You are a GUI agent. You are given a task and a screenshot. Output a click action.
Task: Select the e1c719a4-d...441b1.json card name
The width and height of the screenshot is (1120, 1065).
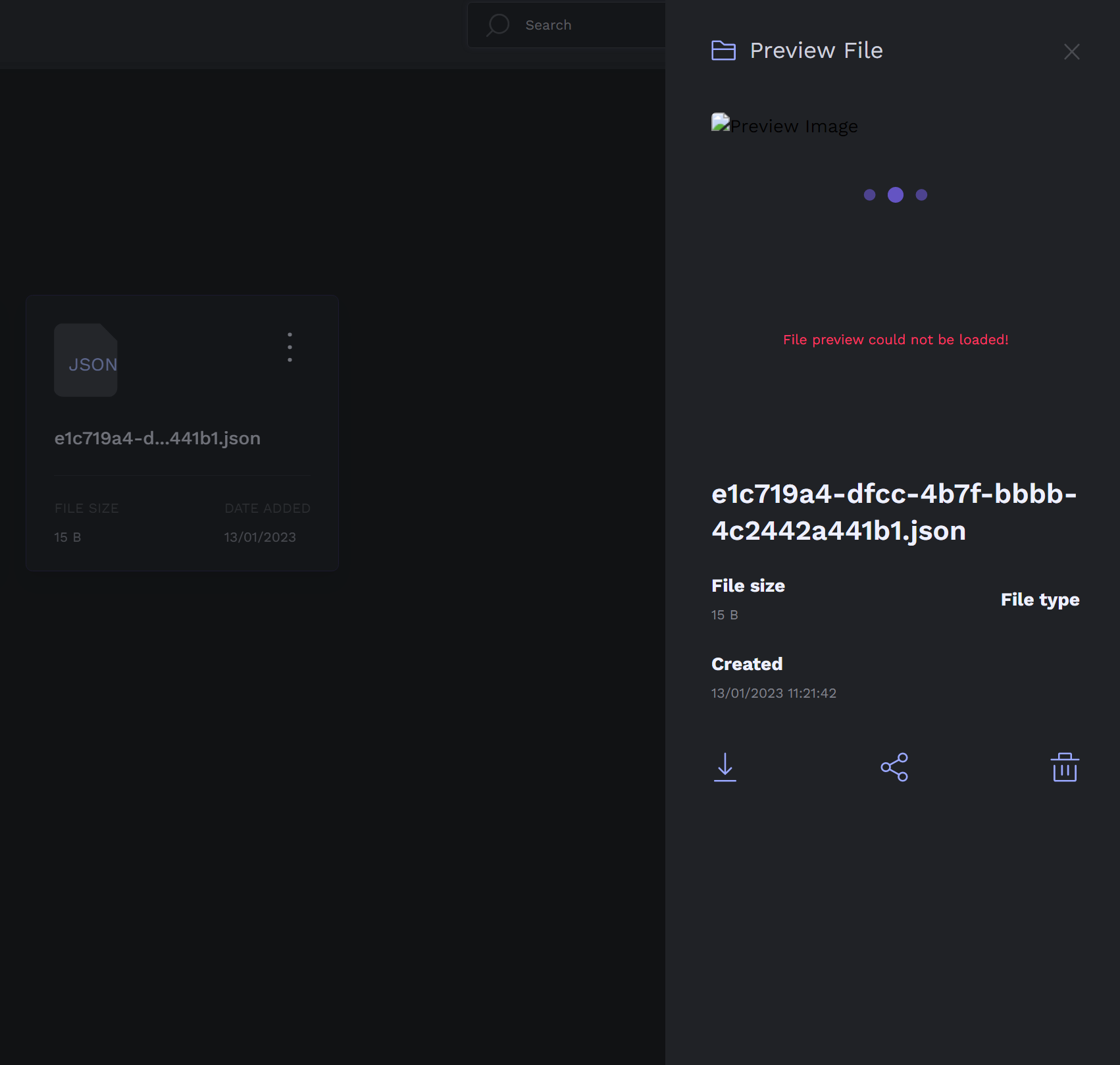pos(157,438)
